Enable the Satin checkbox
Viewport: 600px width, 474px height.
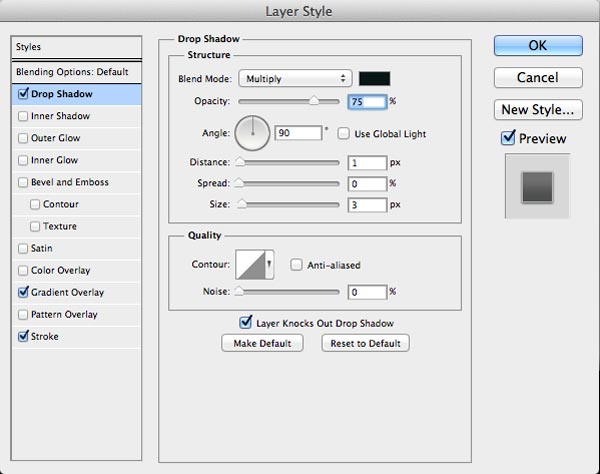pos(23,248)
